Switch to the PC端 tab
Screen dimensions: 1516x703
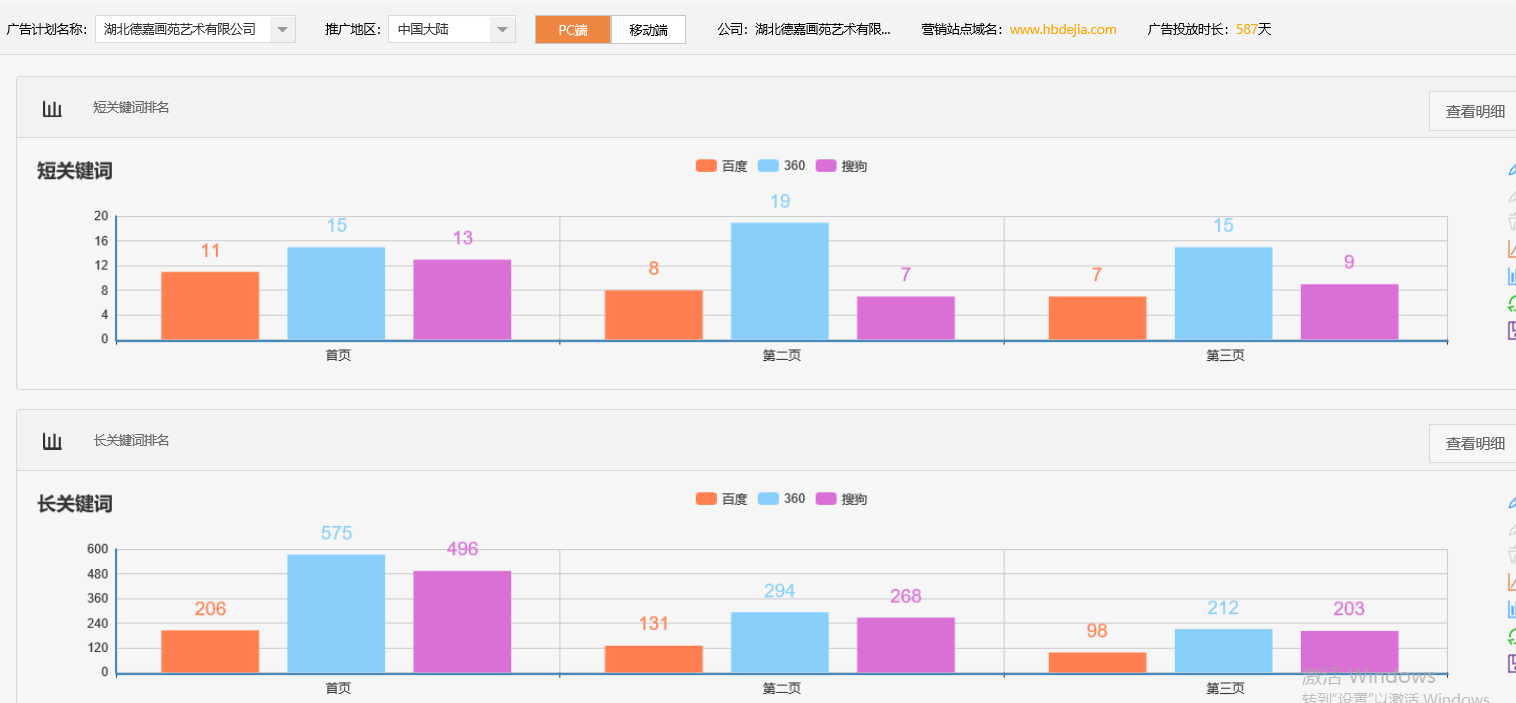click(572, 29)
